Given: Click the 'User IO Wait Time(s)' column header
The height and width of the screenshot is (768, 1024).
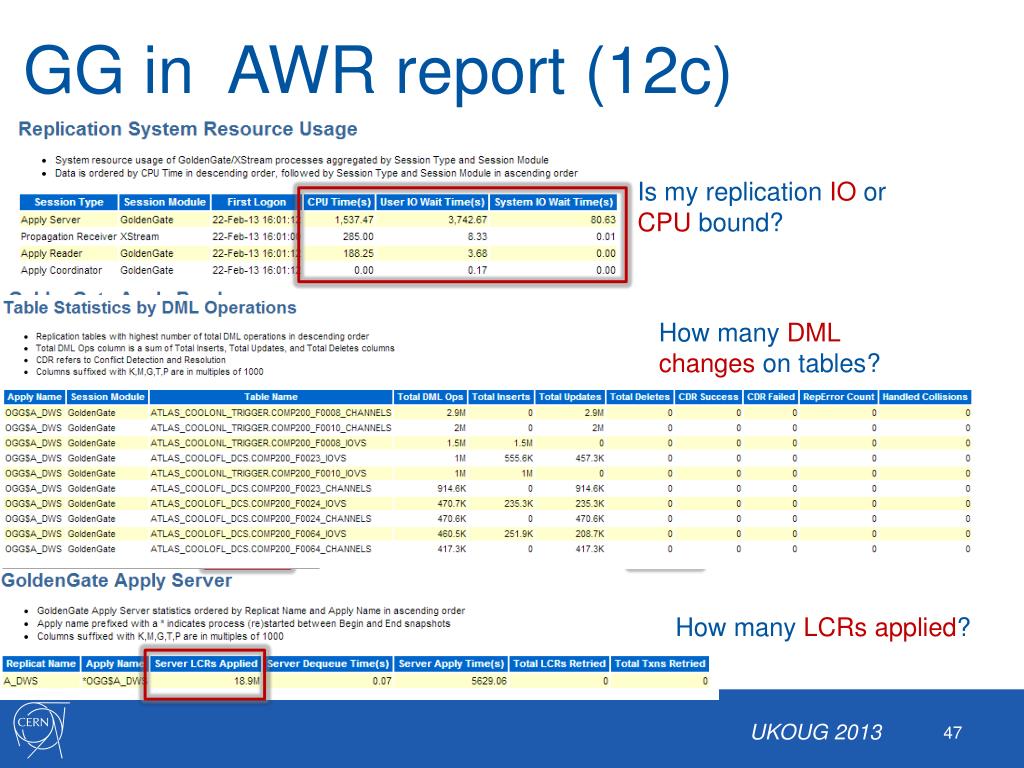Looking at the screenshot, I should click(x=432, y=202).
